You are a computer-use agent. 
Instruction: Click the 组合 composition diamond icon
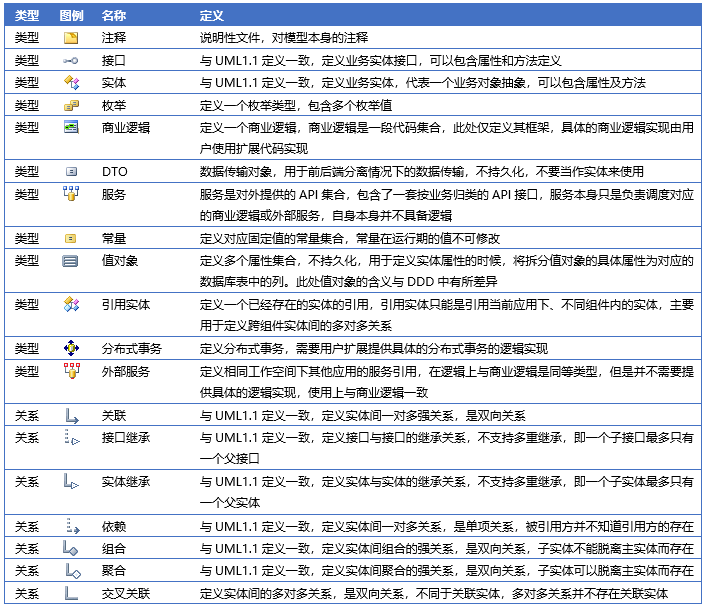(x=71, y=548)
